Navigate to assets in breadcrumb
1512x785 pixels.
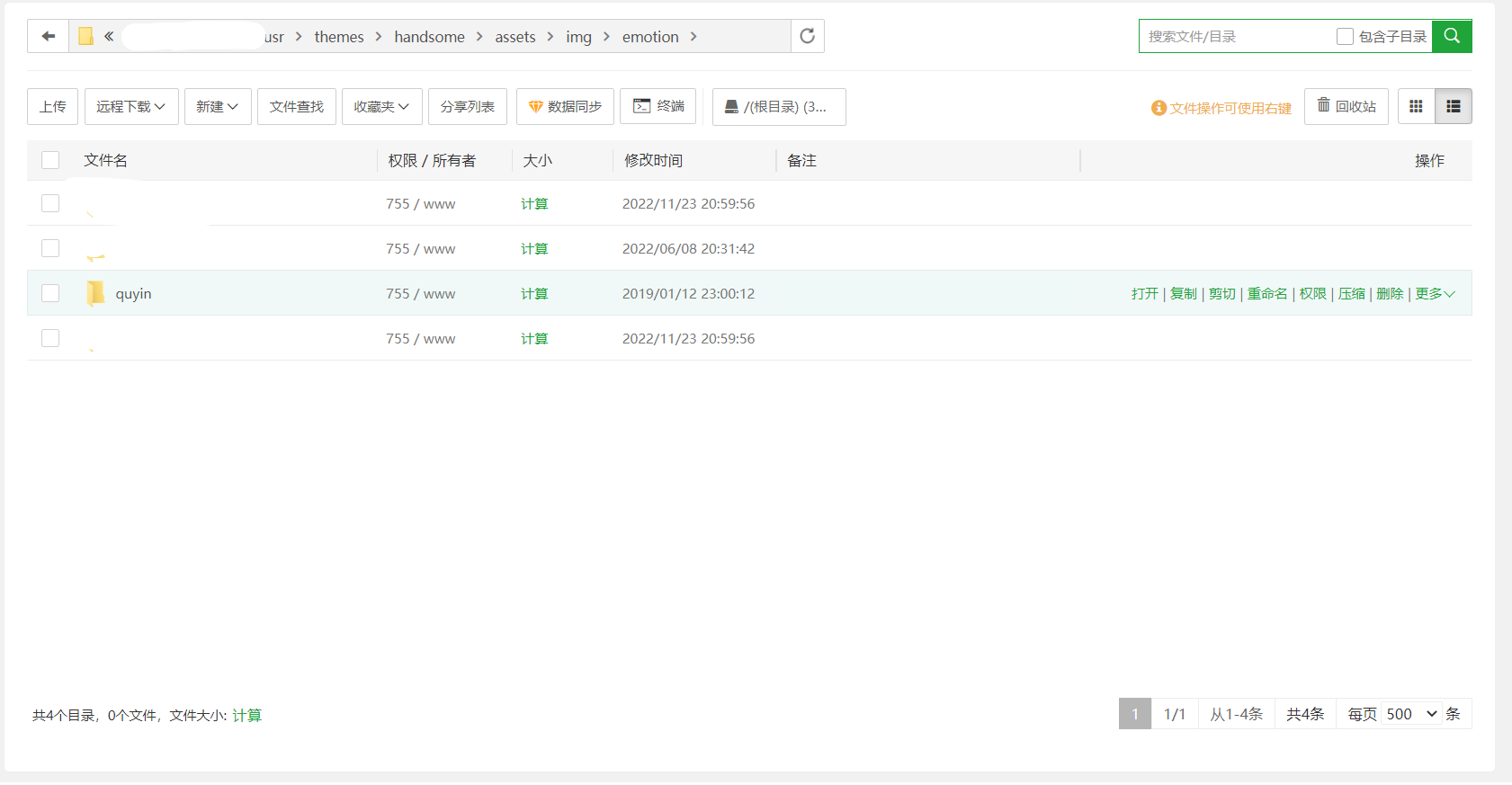point(515,36)
